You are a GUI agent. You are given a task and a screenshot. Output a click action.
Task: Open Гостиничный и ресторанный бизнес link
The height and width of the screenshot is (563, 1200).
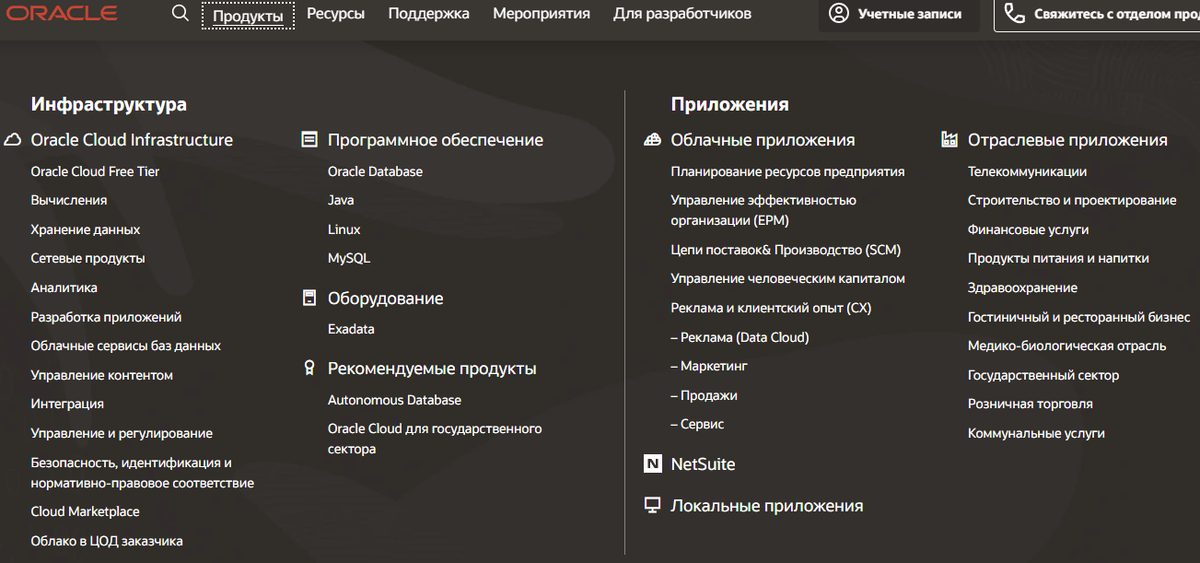pos(1079,317)
